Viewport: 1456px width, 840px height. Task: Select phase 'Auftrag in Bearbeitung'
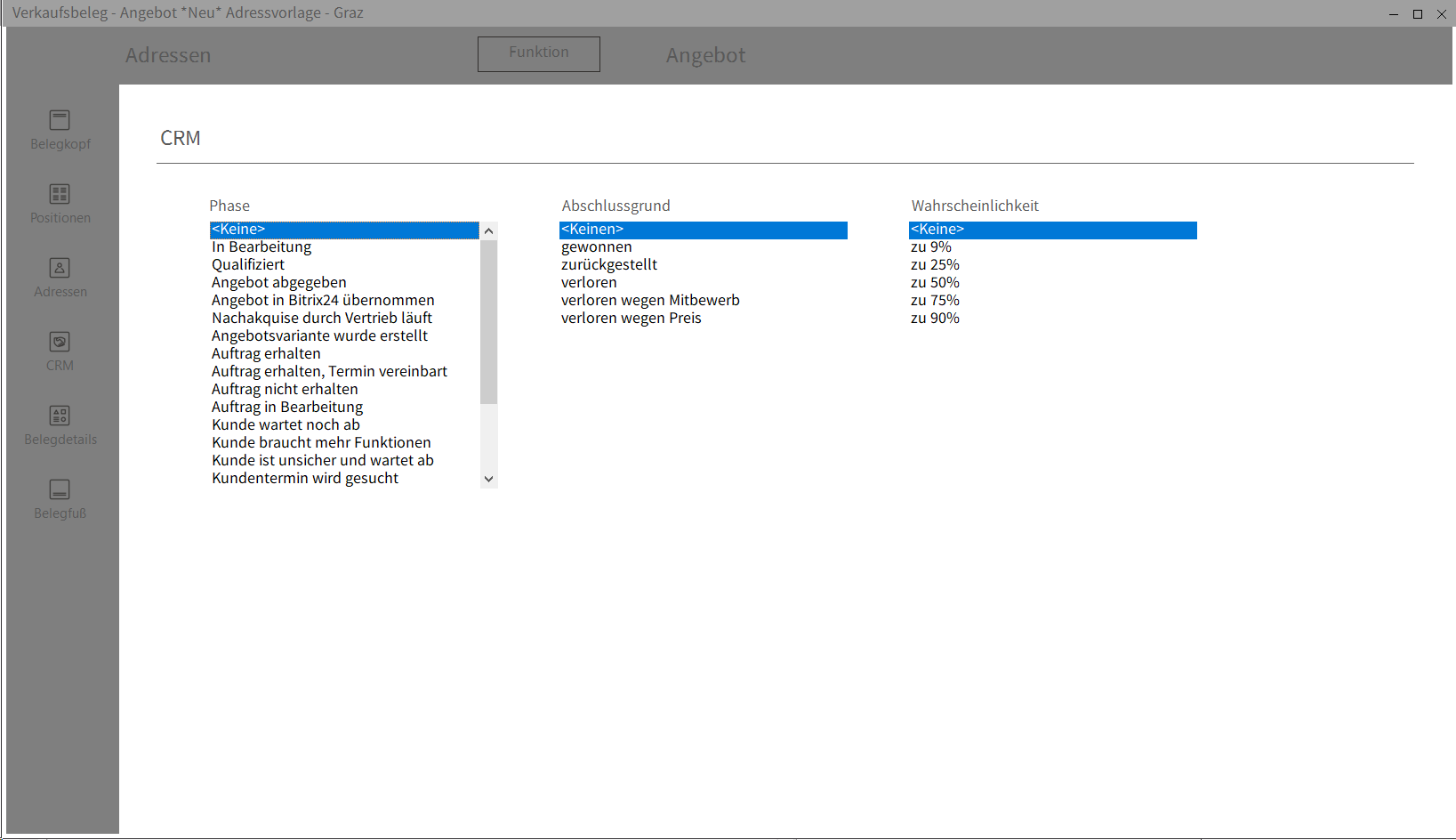click(344, 408)
